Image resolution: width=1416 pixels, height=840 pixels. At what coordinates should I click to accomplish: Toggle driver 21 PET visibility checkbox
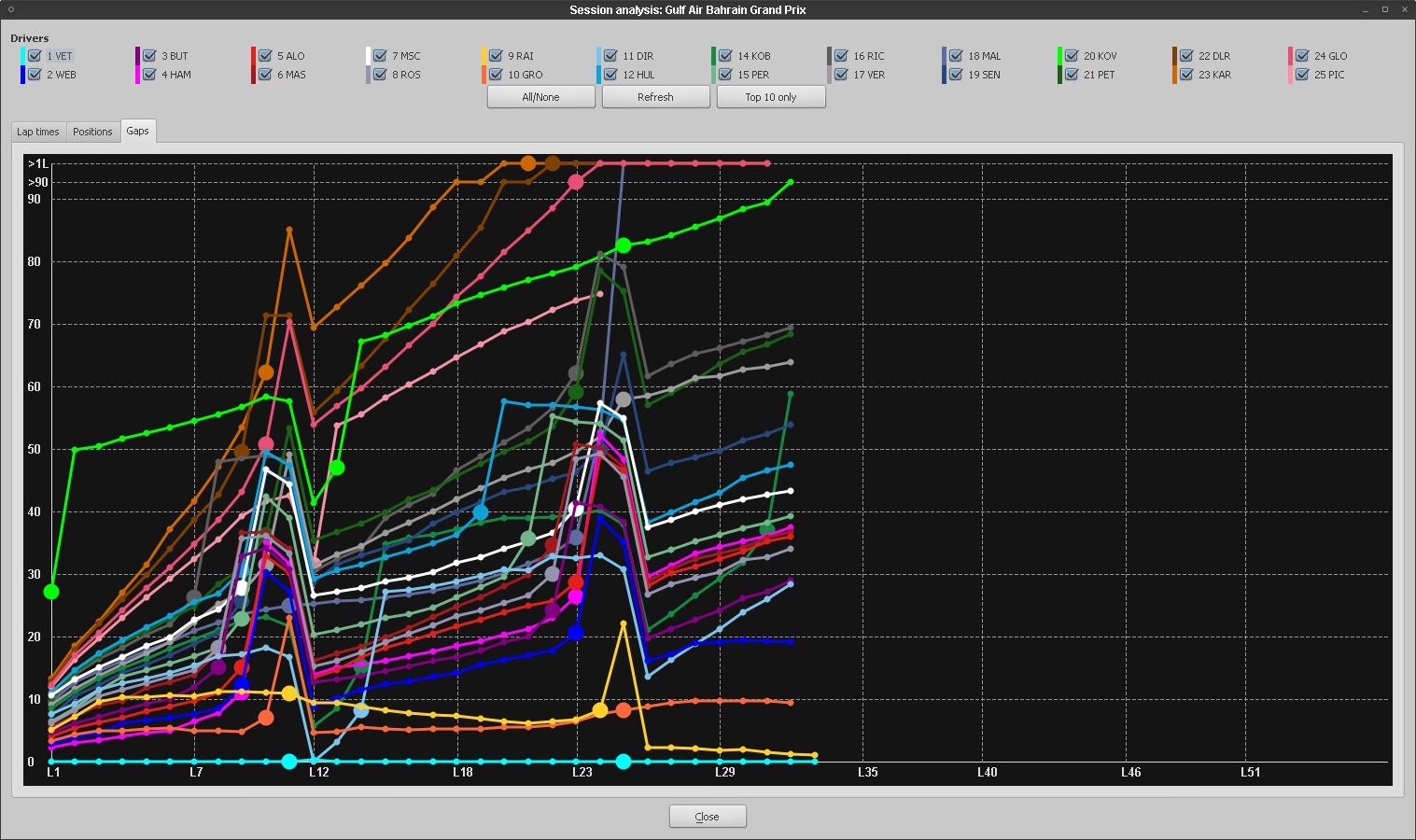pos(1072,75)
